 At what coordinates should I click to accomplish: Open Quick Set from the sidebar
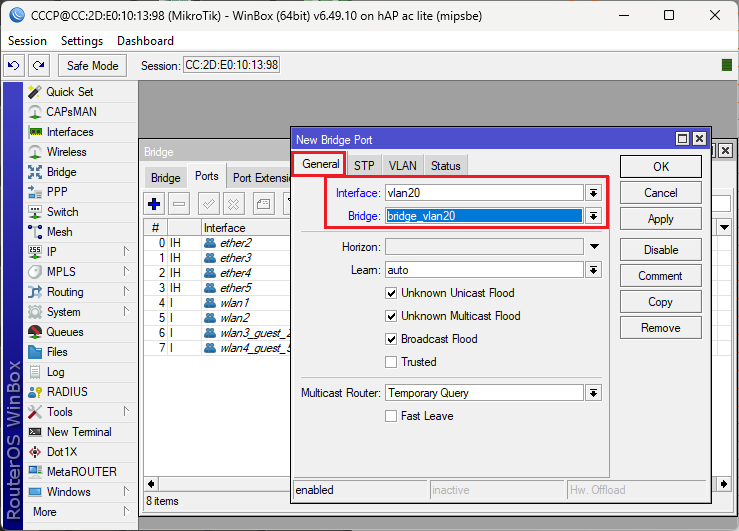pyautogui.click(x=69, y=92)
